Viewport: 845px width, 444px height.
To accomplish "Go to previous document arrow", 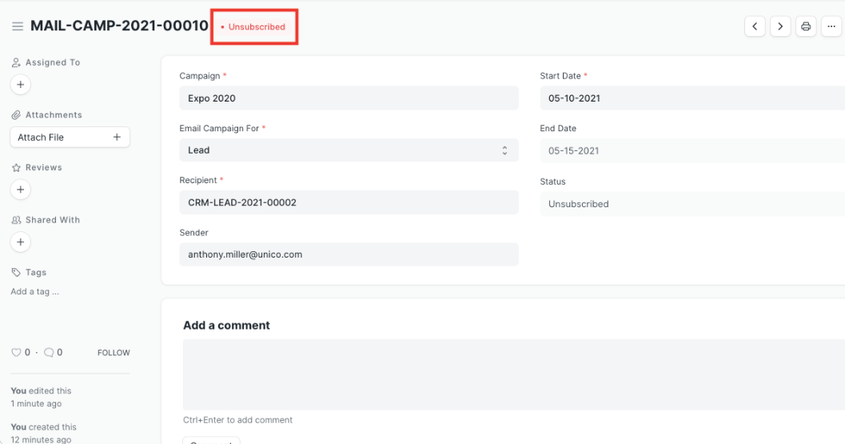I will tap(755, 27).
